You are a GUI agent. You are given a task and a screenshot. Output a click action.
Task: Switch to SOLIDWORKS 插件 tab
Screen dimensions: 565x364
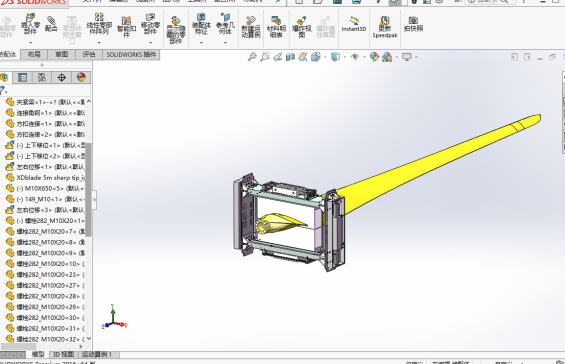coord(131,54)
